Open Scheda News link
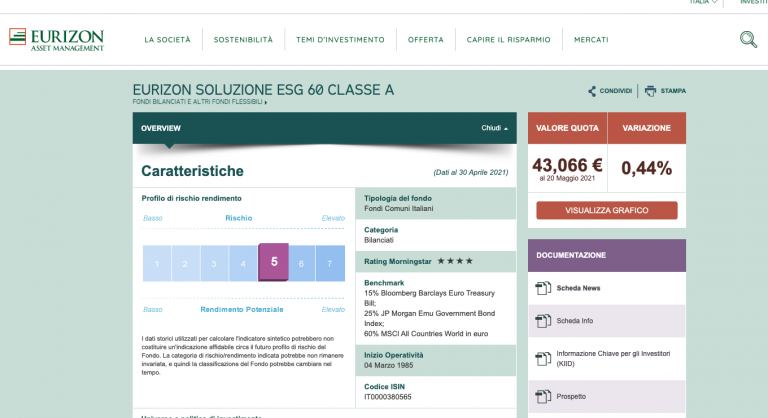The height and width of the screenshot is (418, 768). coord(578,288)
